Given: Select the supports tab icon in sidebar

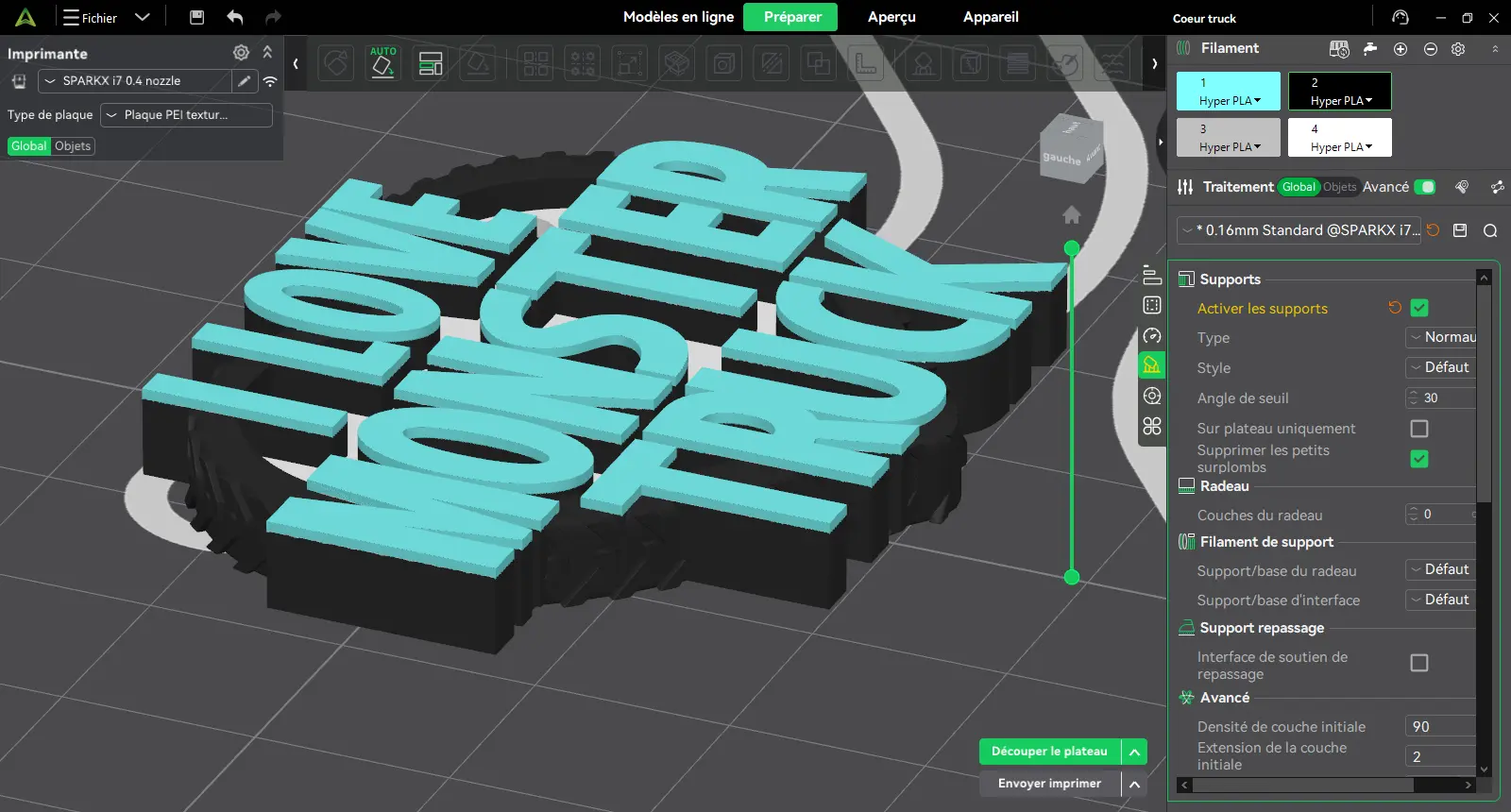Looking at the screenshot, I should tap(1152, 365).
